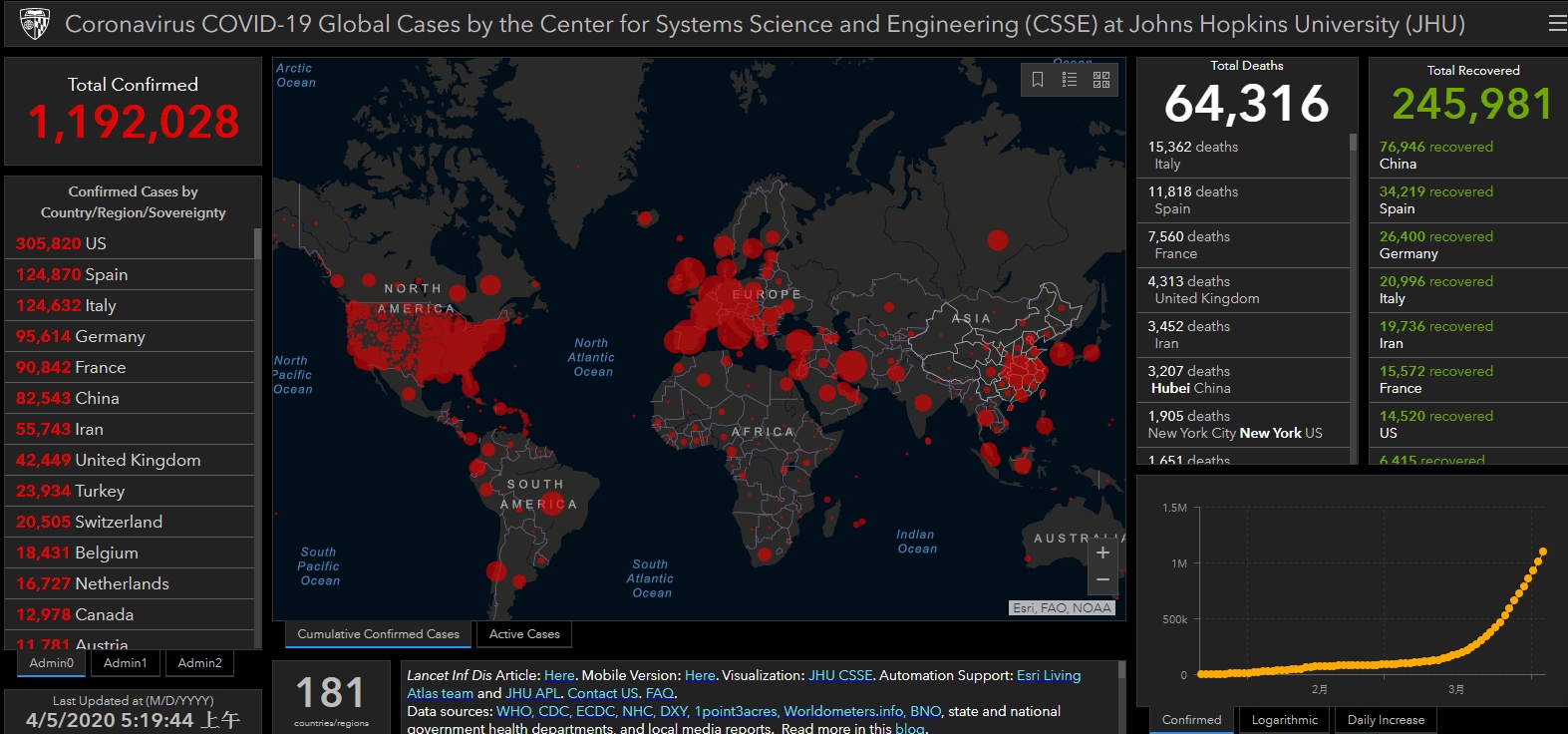
Task: Select the Admin1 level tab
Action: point(126,663)
